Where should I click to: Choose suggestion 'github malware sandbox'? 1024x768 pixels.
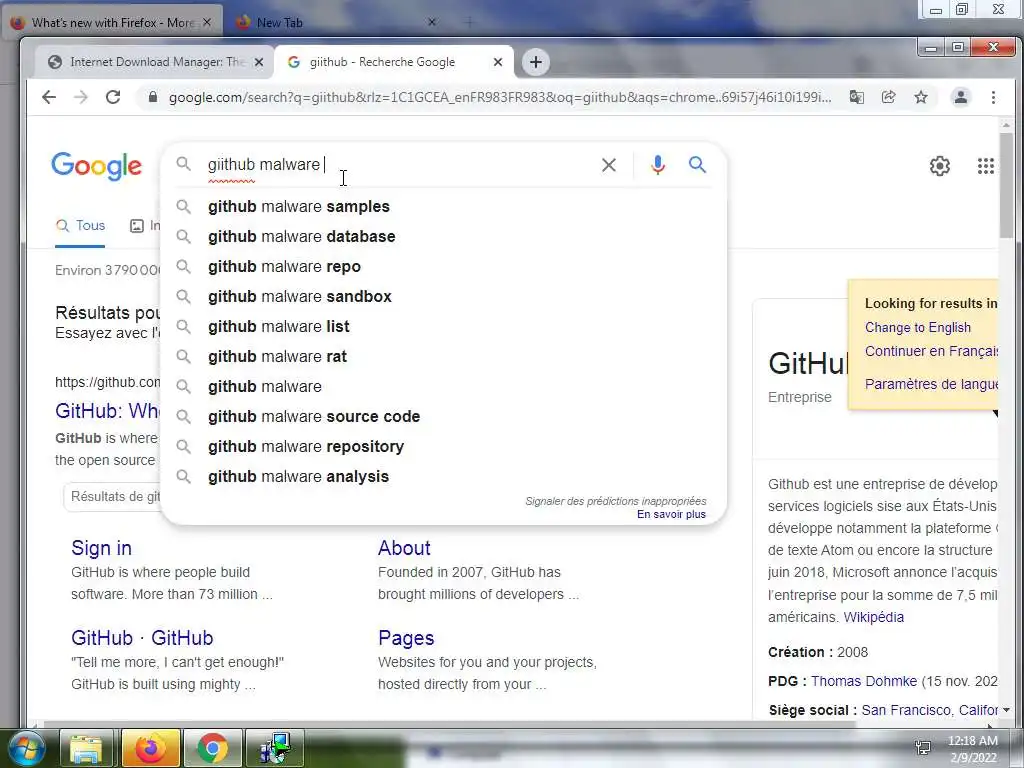pyautogui.click(x=443, y=296)
